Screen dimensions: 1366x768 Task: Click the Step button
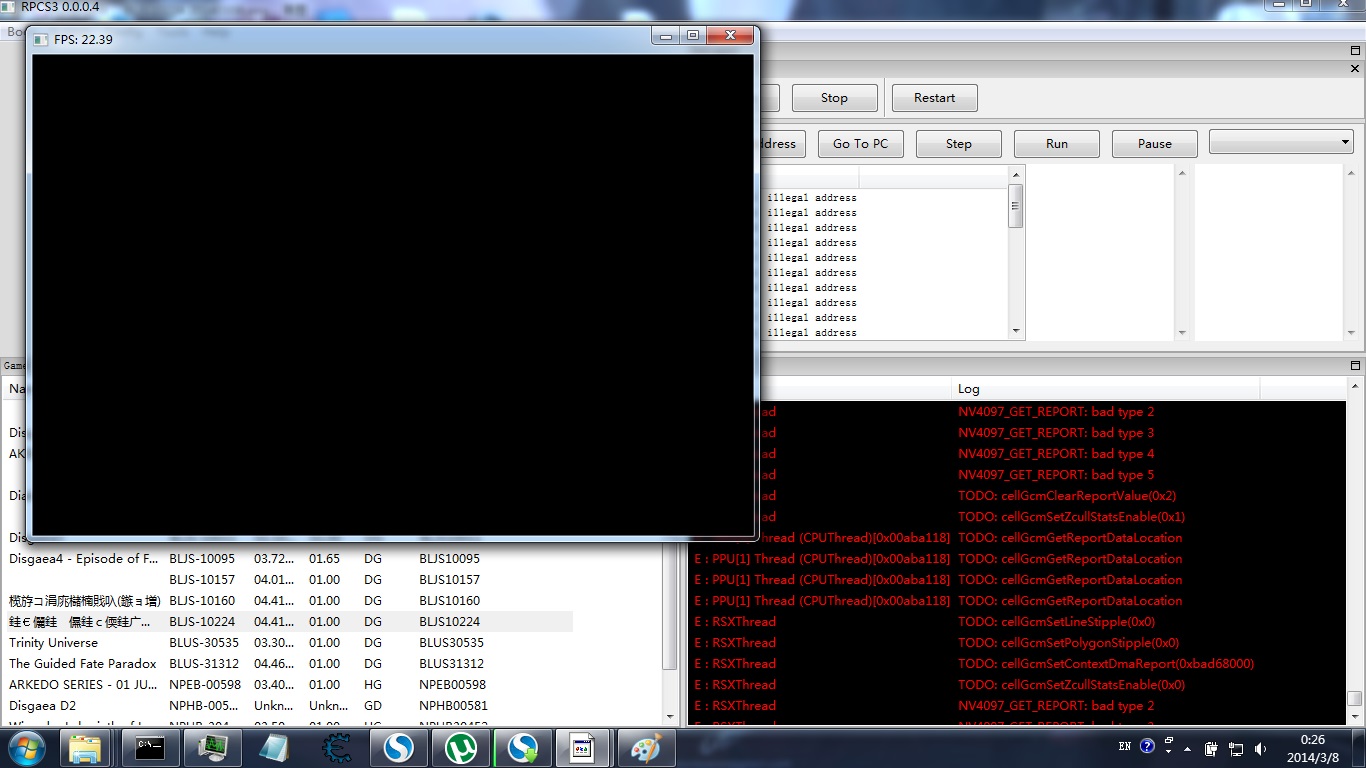[x=958, y=144]
